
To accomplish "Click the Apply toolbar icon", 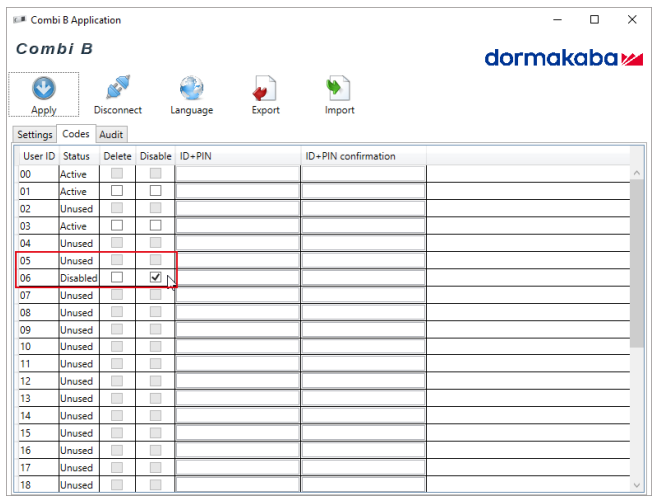I will tap(43, 88).
